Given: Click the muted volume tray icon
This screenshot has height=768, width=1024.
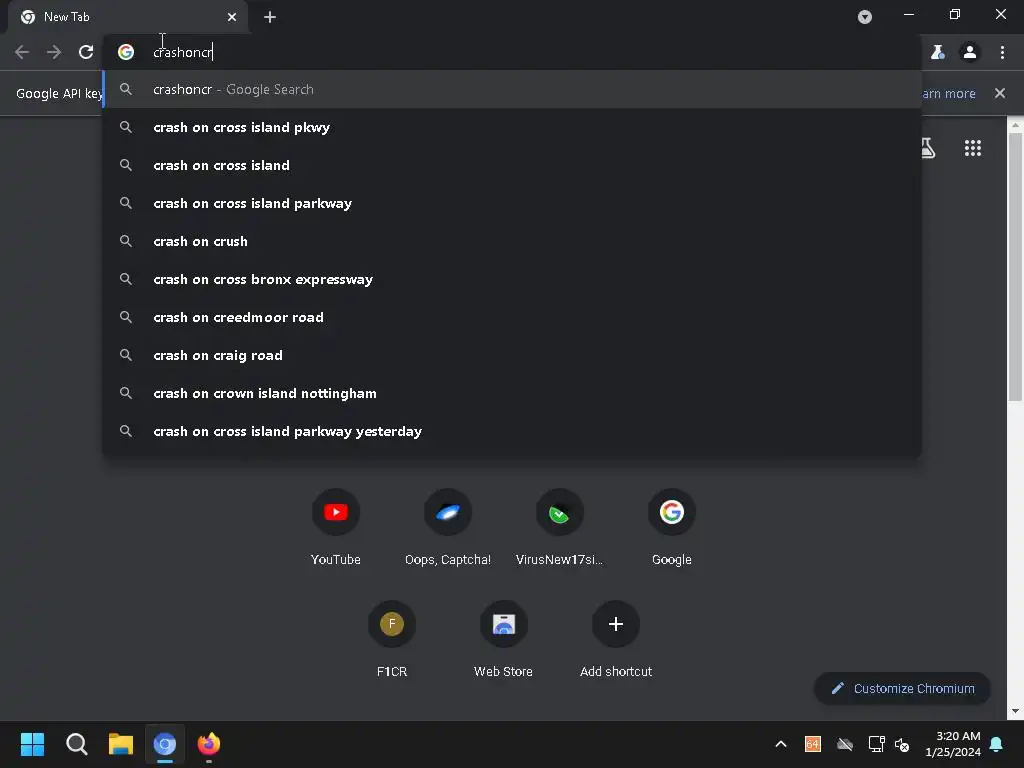Looking at the screenshot, I should 902,744.
